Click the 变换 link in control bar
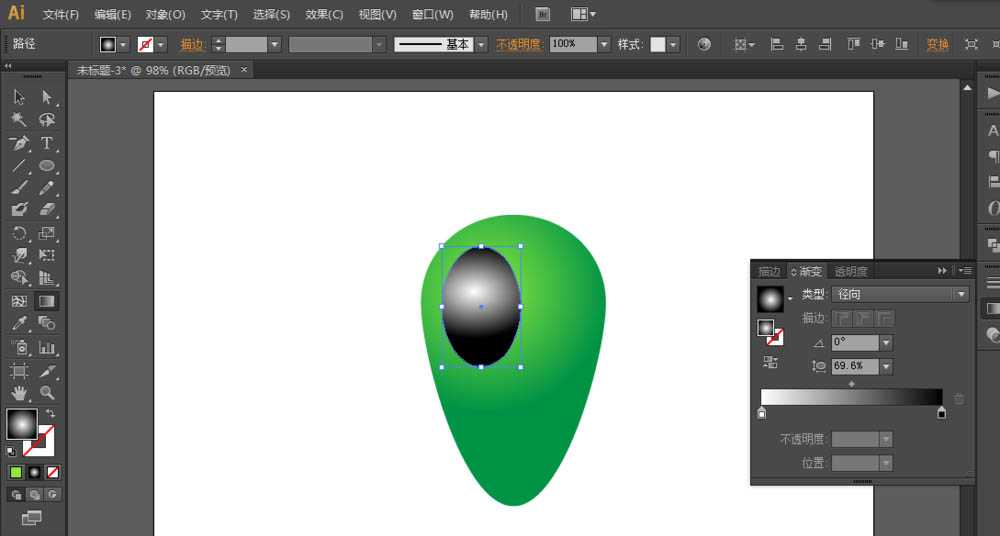Viewport: 1000px width, 536px height. coord(937,45)
